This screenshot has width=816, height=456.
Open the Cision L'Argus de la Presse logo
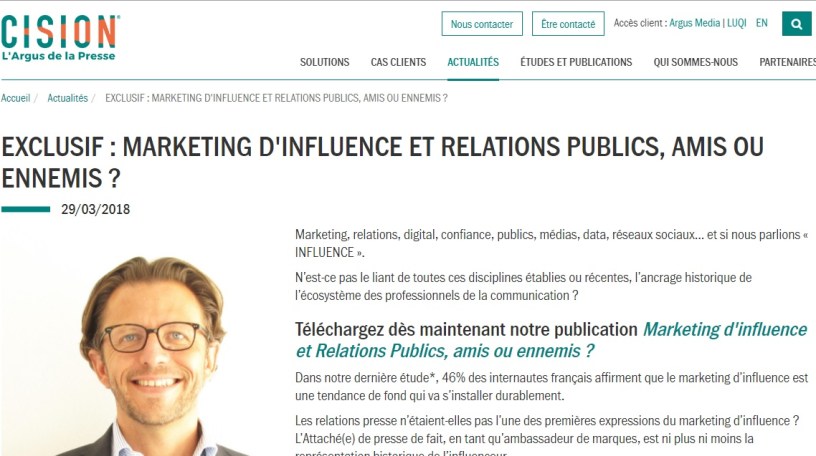pyautogui.click(x=60, y=38)
